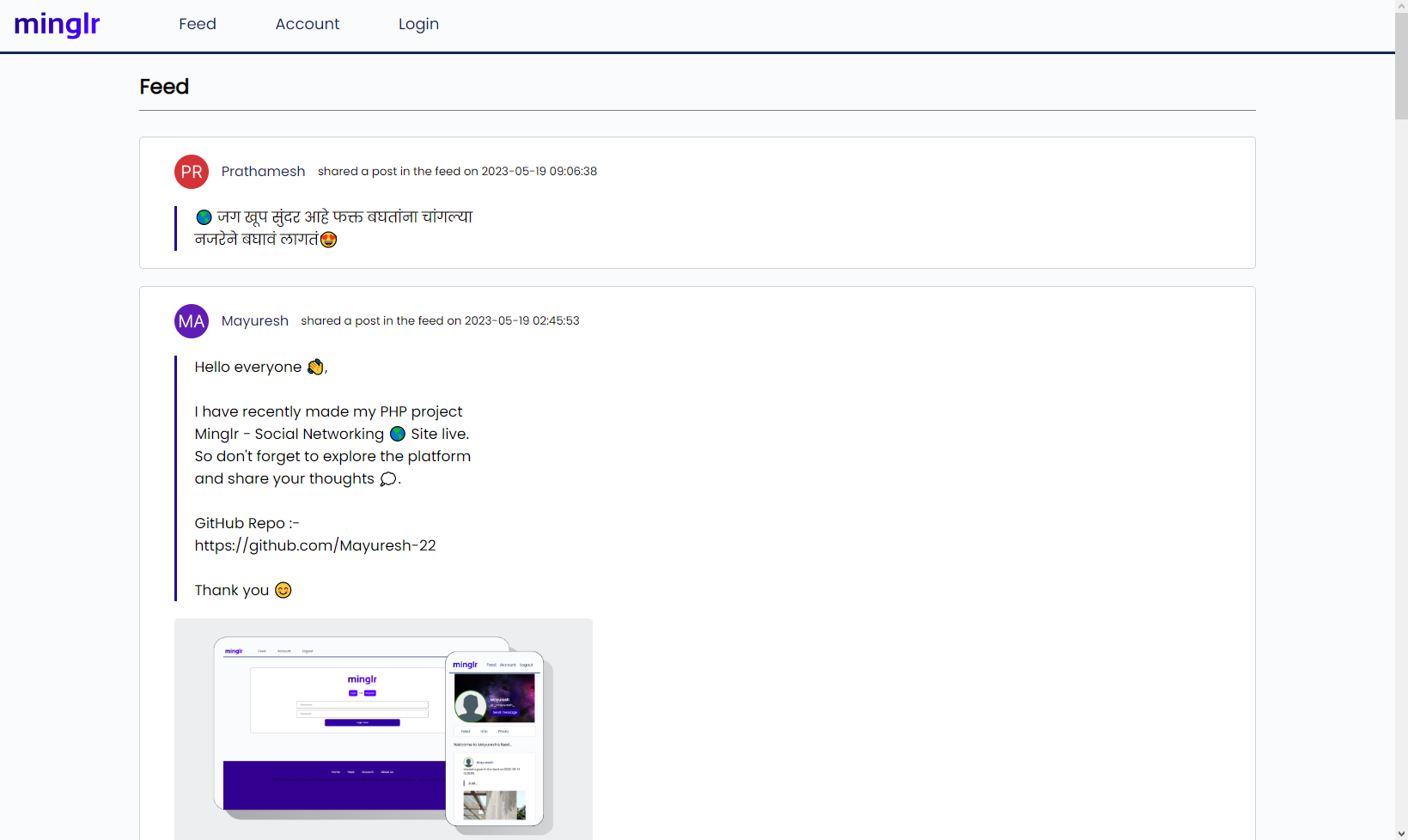Click the scrollbar down arrow
This screenshot has height=840, width=1408.
click(x=1401, y=833)
